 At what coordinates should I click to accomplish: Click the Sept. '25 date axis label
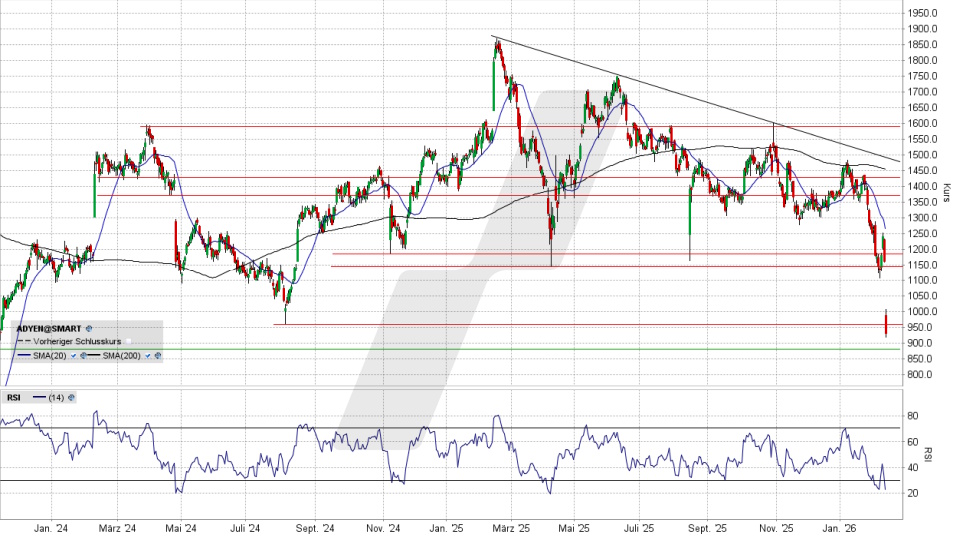point(707,528)
